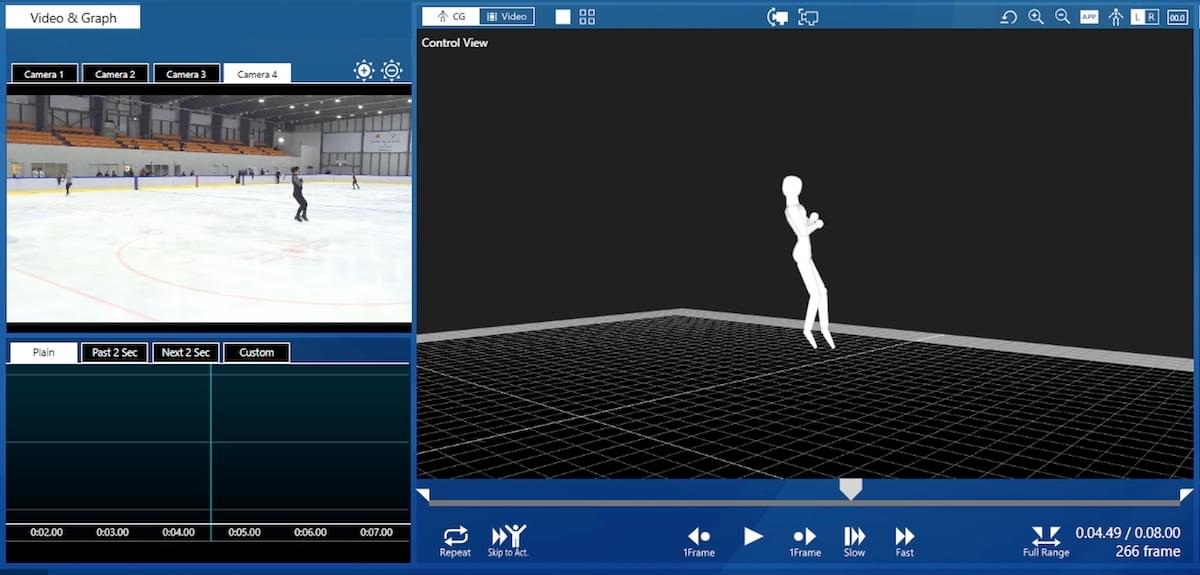Open the Camera 2 tab

coord(115,74)
